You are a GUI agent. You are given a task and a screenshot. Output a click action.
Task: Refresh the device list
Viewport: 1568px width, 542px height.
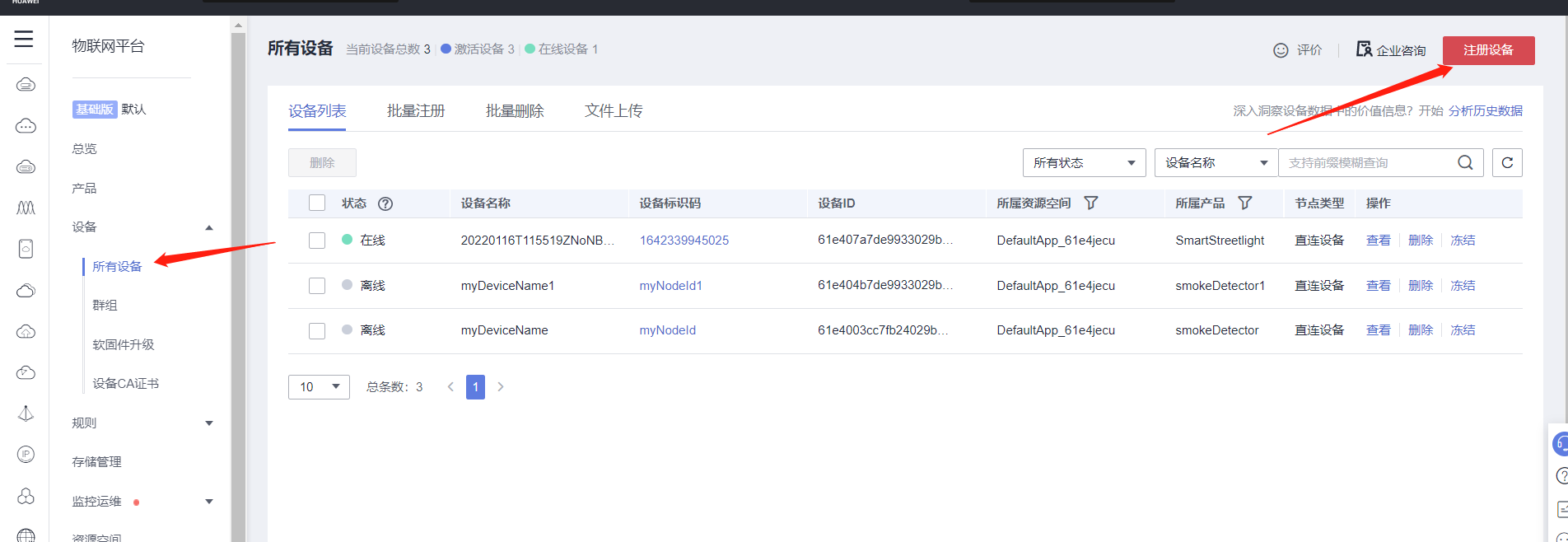[1507, 162]
